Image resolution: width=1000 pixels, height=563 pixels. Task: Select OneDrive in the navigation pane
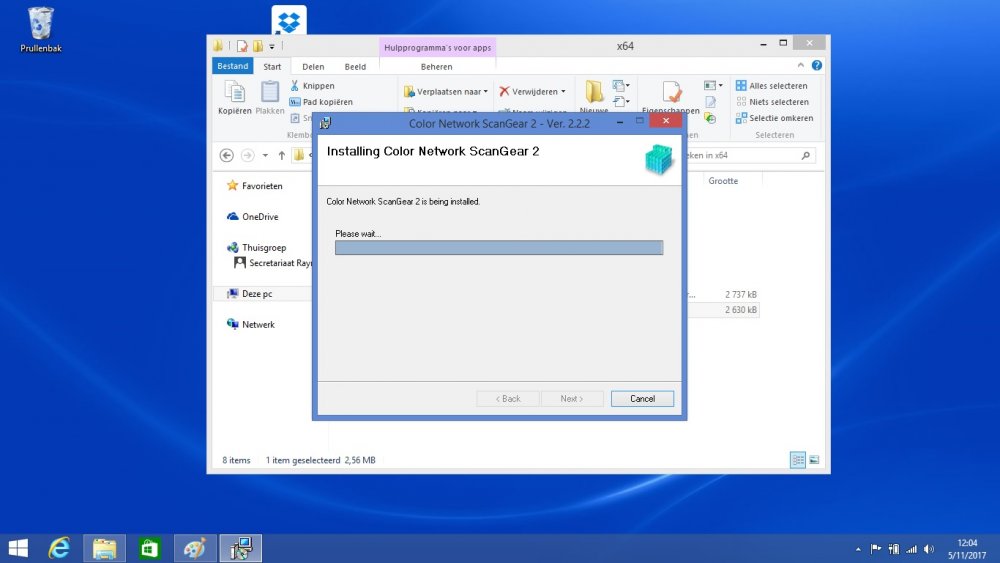point(259,216)
